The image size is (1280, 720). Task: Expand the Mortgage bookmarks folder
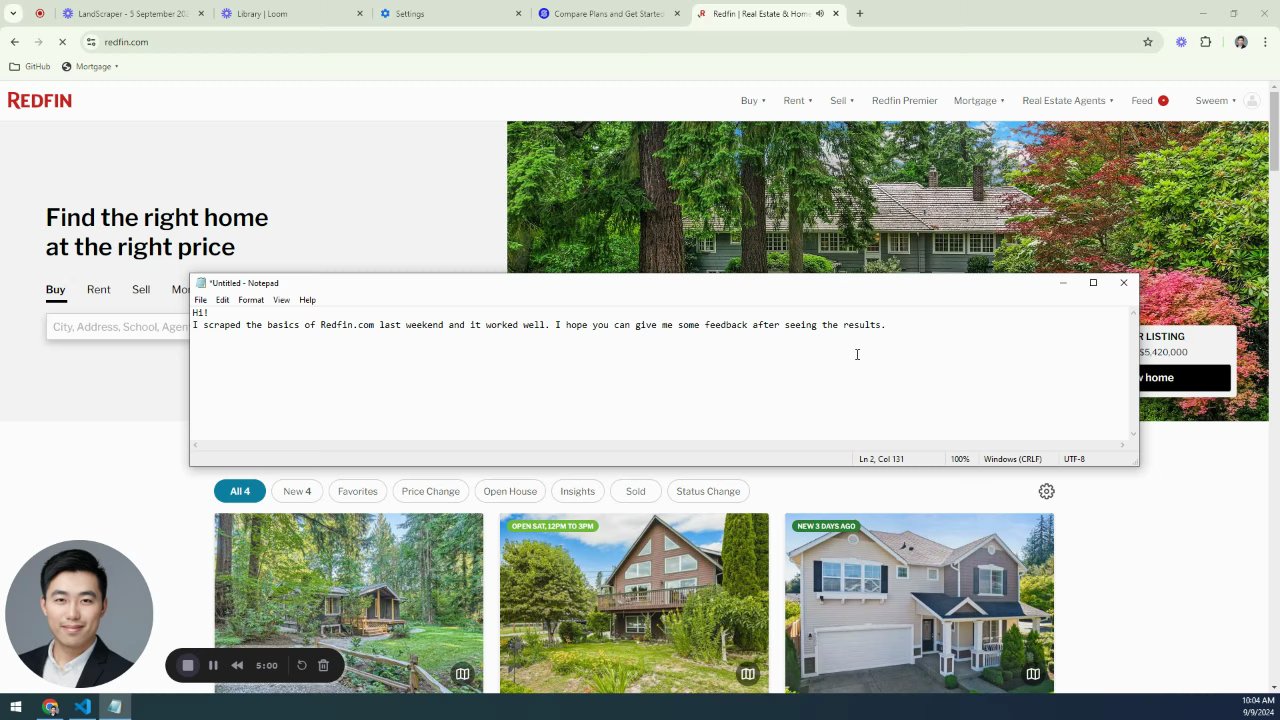click(90, 66)
